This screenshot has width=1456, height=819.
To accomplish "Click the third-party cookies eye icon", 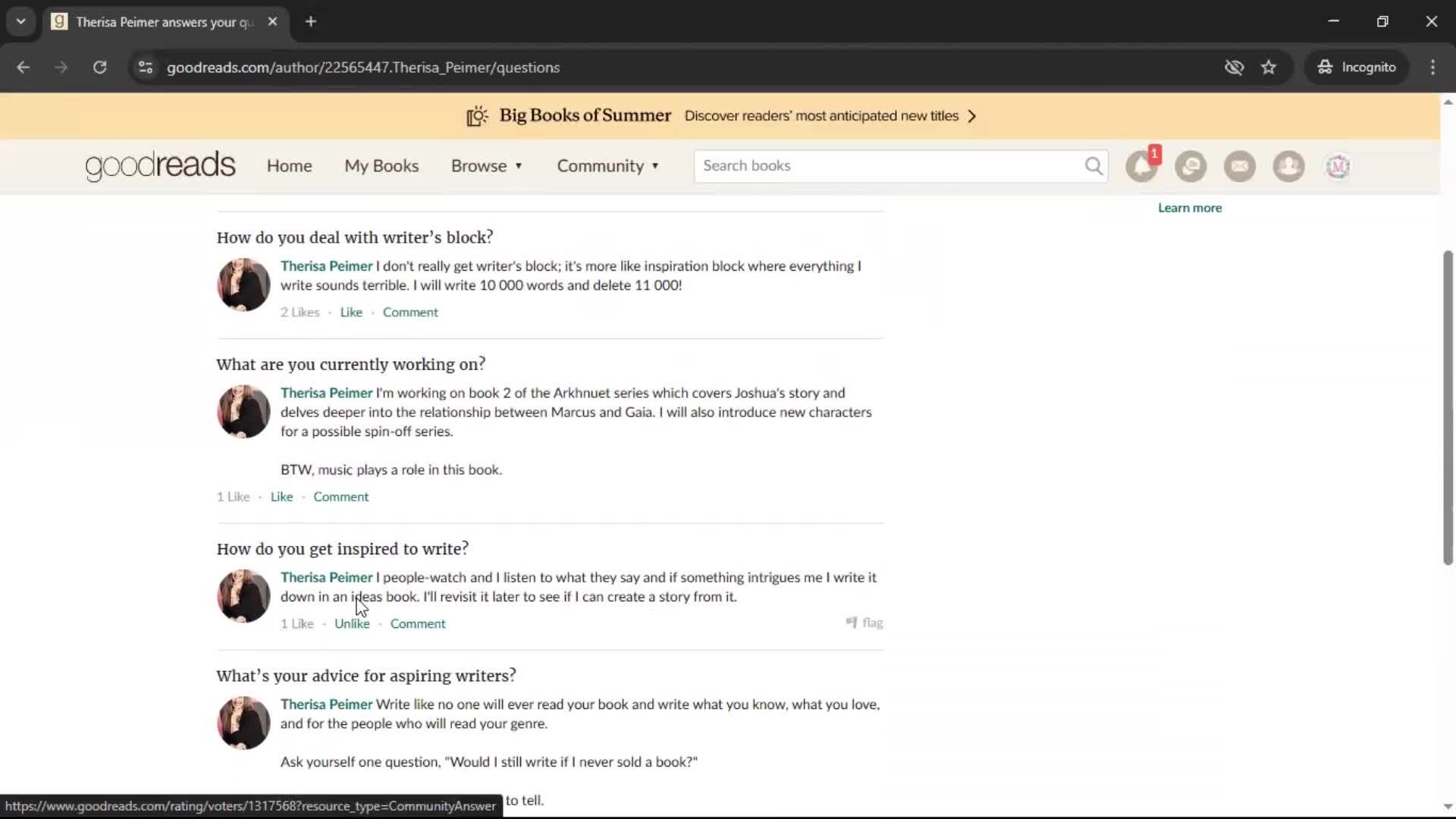I will coord(1234,67).
